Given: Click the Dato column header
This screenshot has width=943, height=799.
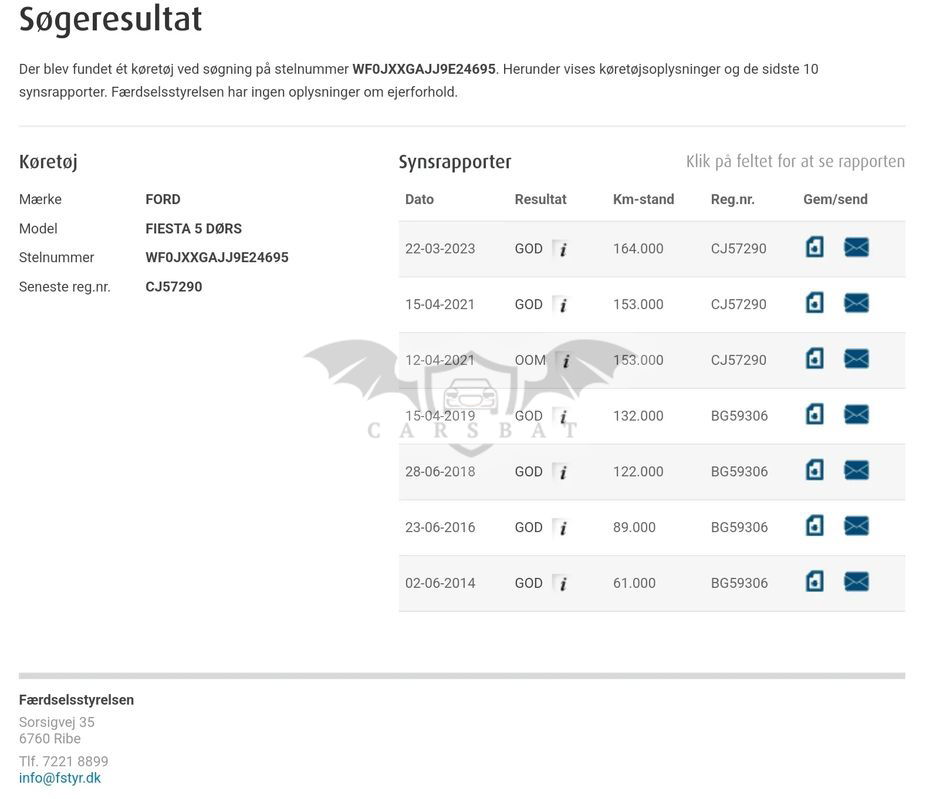Looking at the screenshot, I should [x=419, y=199].
